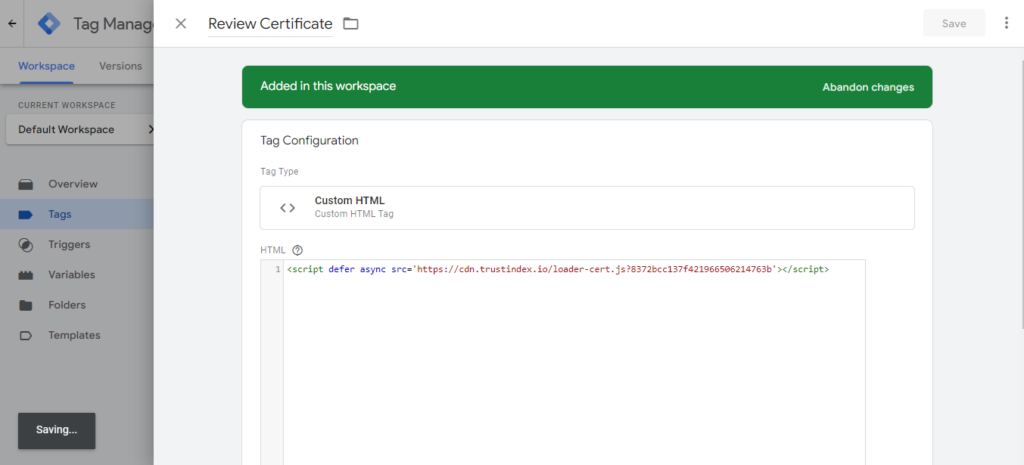Image resolution: width=1024 pixels, height=465 pixels.
Task: Open the three-dot more options menu
Action: [1006, 23]
